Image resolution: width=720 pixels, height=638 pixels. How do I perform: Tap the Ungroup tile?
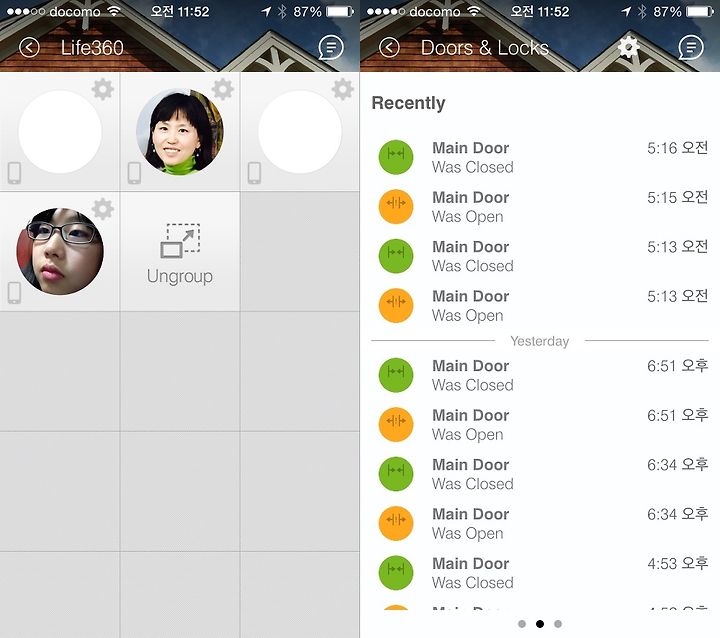(x=180, y=252)
